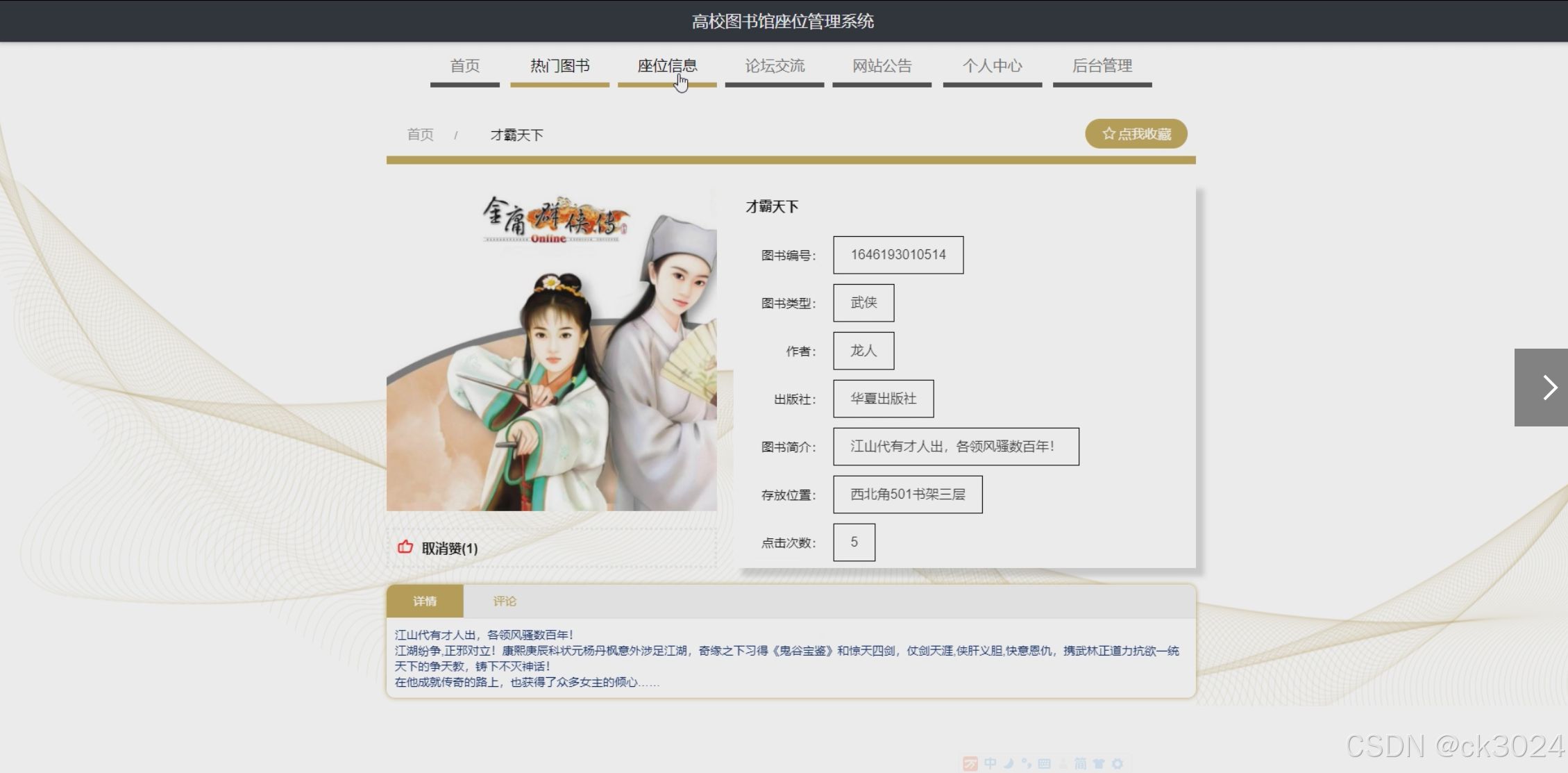Click the star 点我收藏 favorite button
The height and width of the screenshot is (773, 1568).
pos(1136,133)
